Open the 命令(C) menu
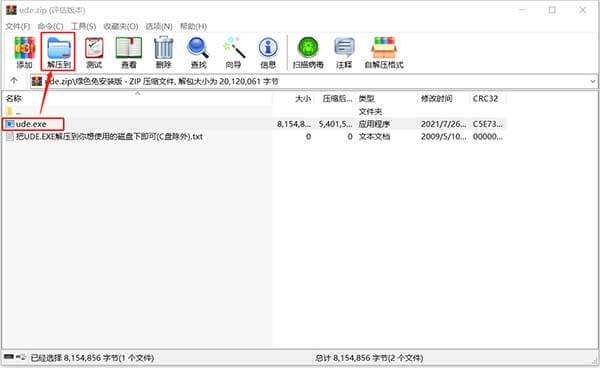The height and width of the screenshot is (368, 600). coord(50,26)
